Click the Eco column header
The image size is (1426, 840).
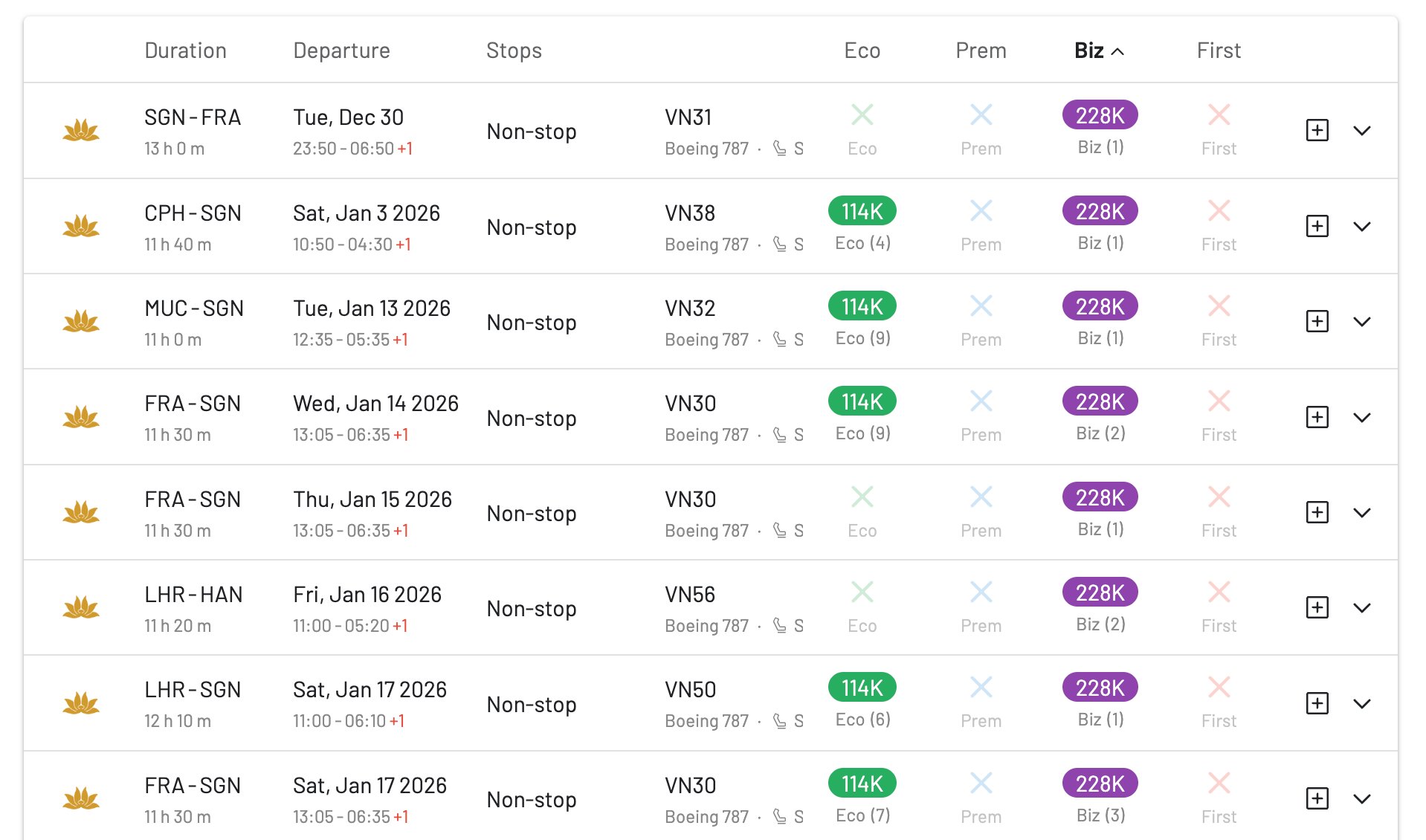click(x=862, y=50)
